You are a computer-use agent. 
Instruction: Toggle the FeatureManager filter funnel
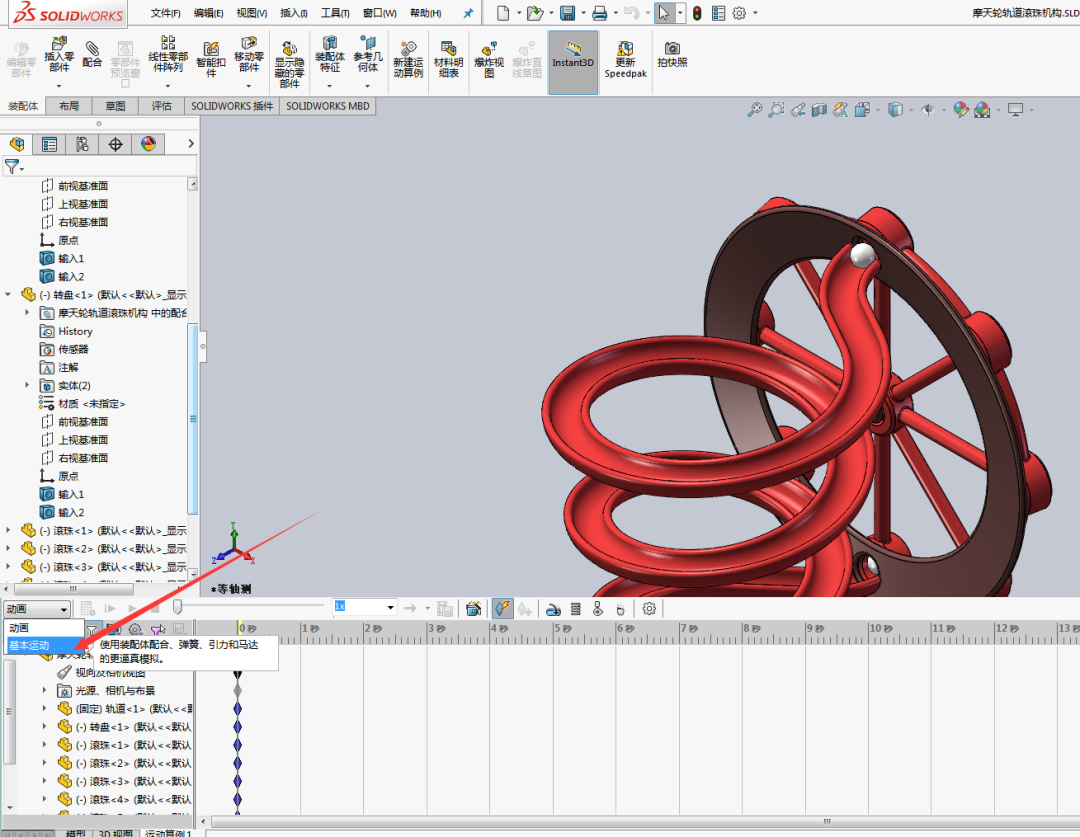click(x=12, y=166)
